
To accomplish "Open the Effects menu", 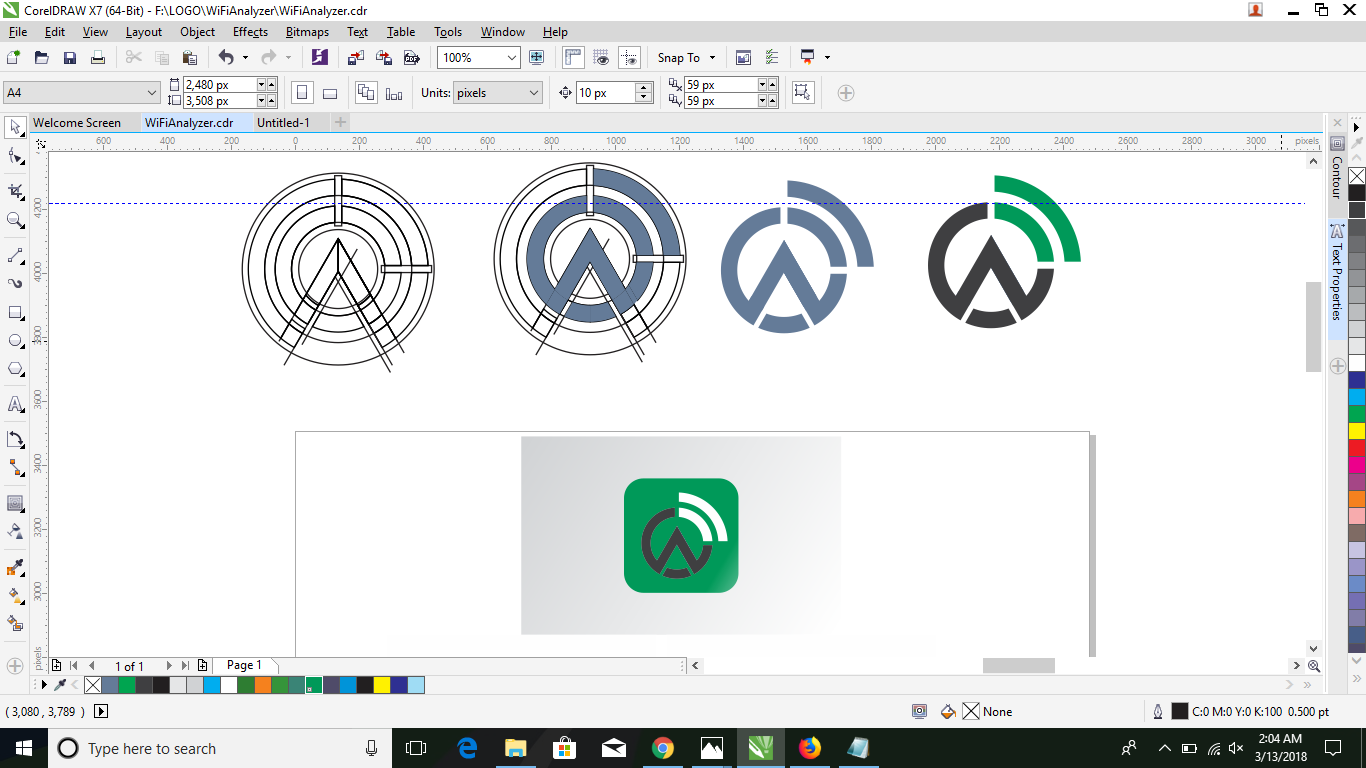I will tap(250, 32).
